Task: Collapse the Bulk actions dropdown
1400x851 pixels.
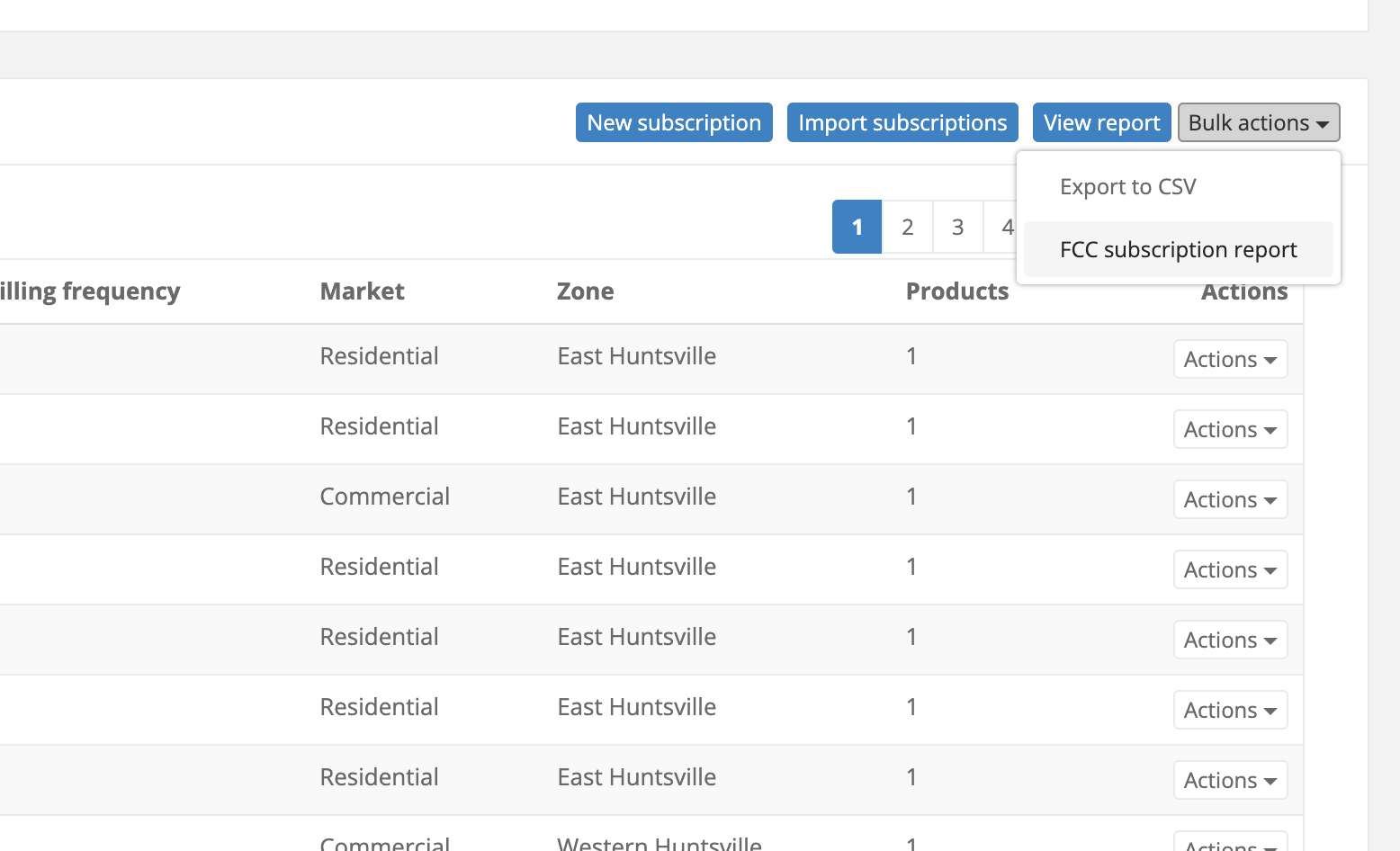Action: click(x=1258, y=122)
